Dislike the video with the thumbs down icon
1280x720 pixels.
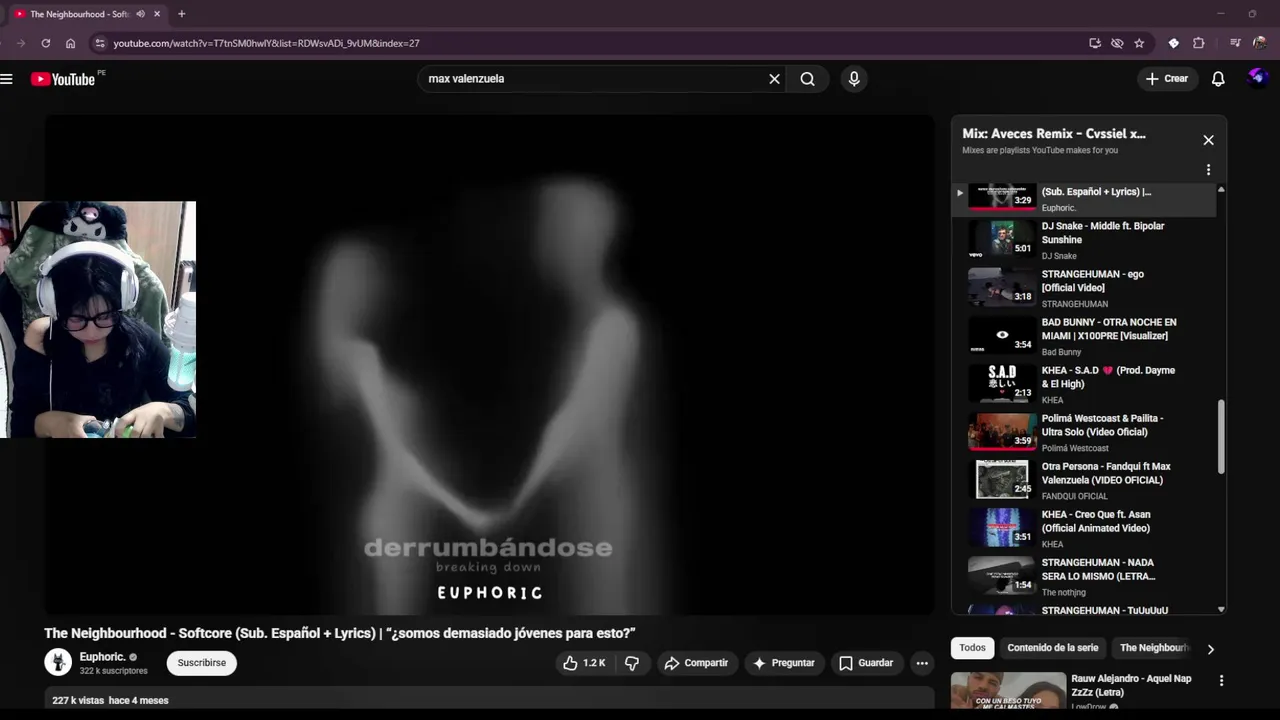click(632, 663)
